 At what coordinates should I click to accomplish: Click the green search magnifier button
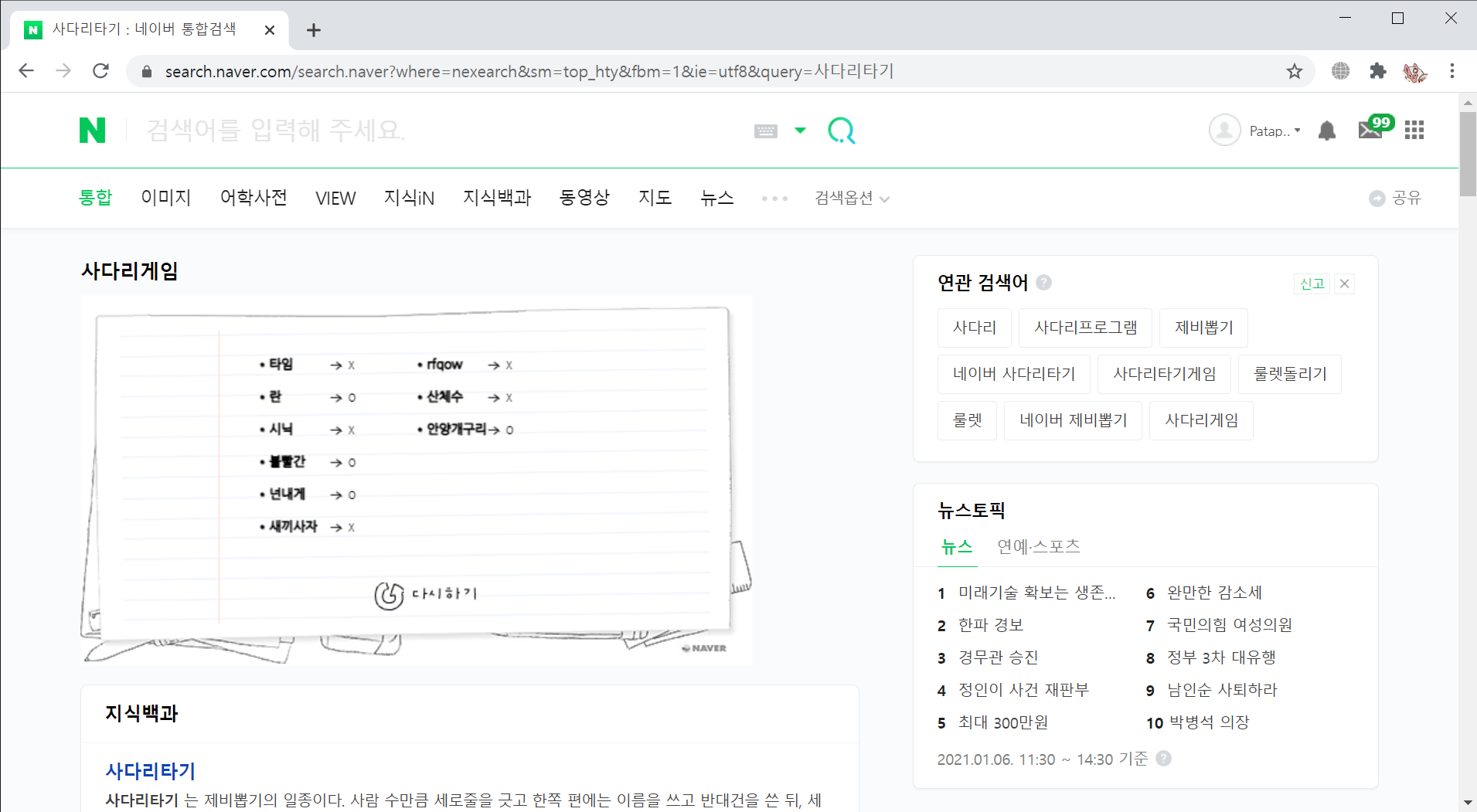point(841,131)
